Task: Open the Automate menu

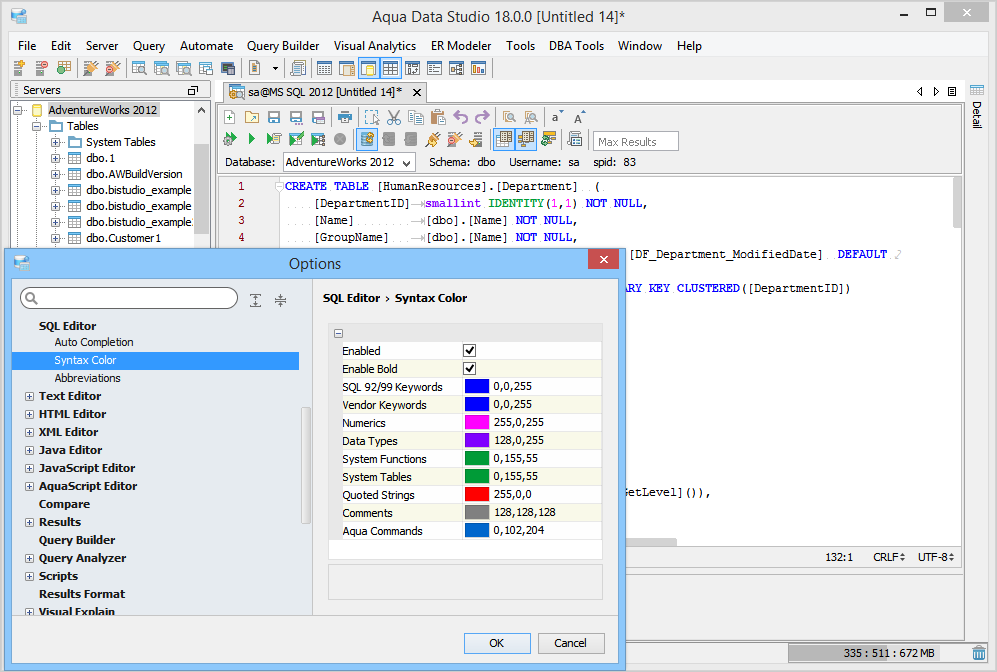Action: tap(206, 46)
